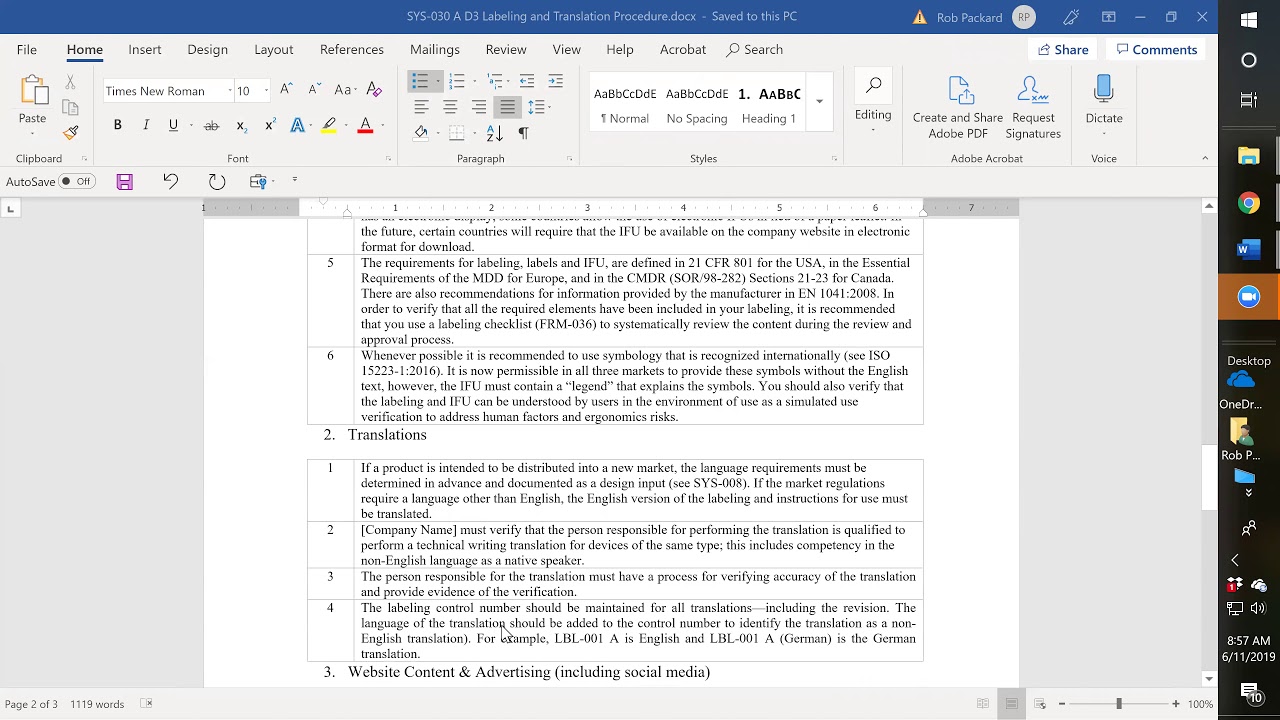1280x720 pixels.
Task: Click the Shading paint bucket icon
Action: [421, 133]
